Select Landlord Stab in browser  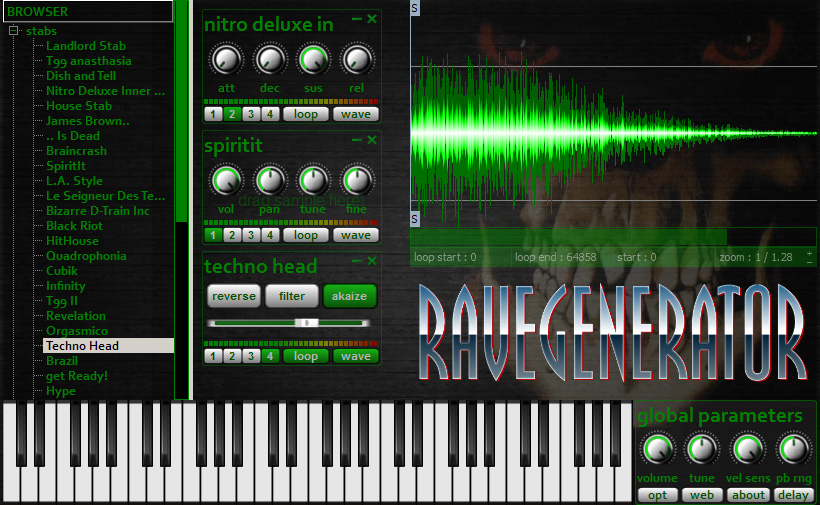point(86,46)
